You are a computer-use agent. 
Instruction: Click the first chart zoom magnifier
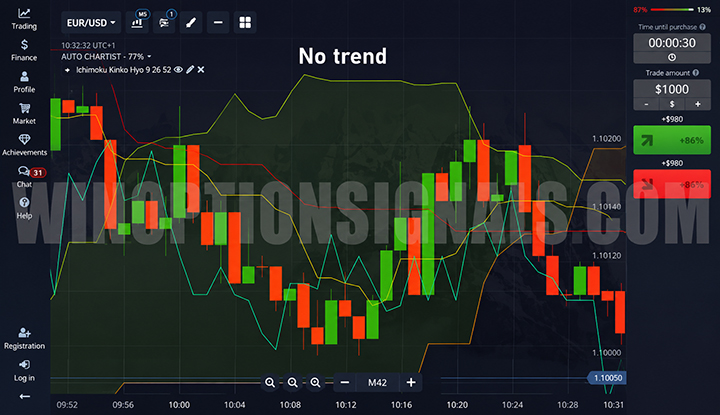[270, 382]
